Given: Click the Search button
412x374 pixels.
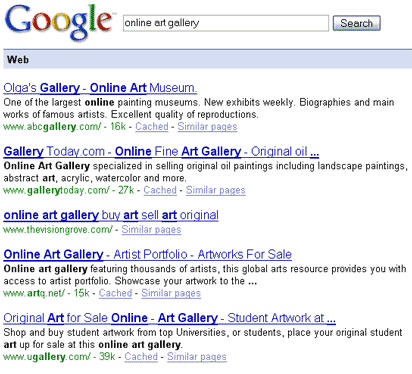Looking at the screenshot, I should tap(356, 23).
